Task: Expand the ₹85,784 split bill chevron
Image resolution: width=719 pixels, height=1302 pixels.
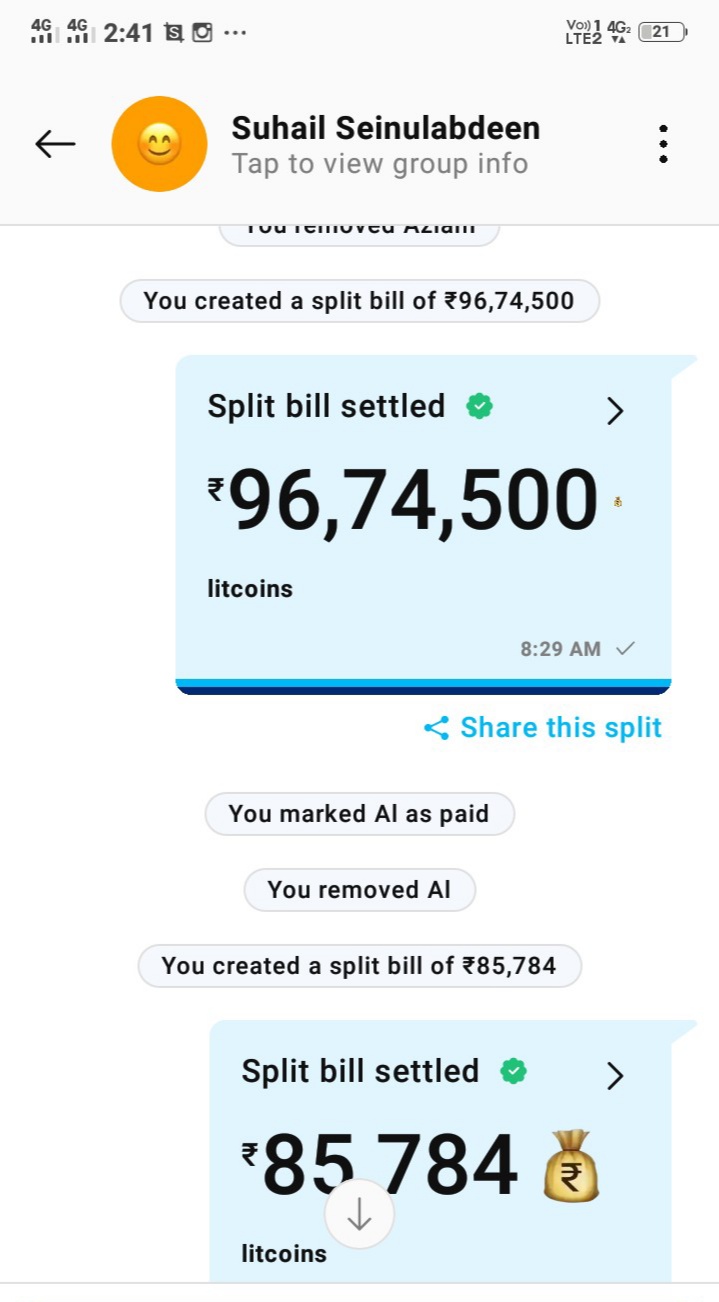Action: (615, 1075)
